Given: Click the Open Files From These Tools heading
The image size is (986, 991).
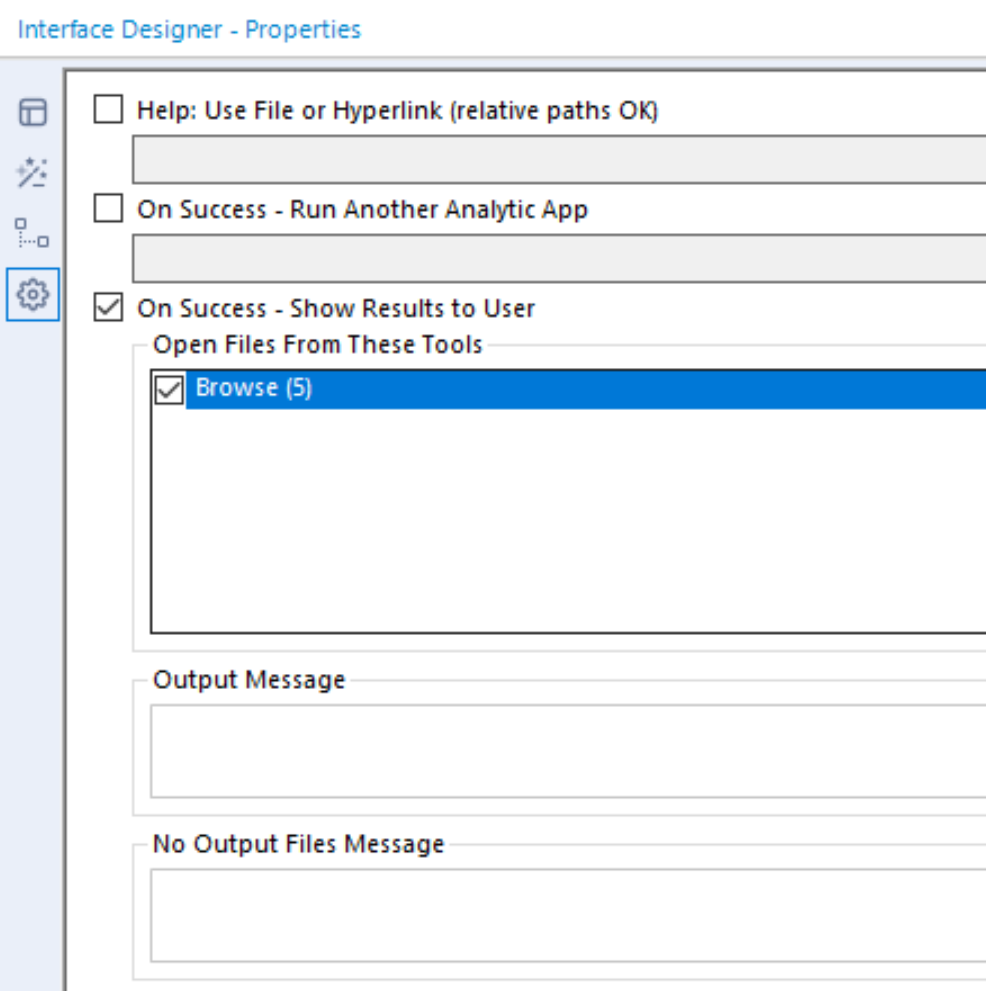Looking at the screenshot, I should pyautogui.click(x=317, y=345).
